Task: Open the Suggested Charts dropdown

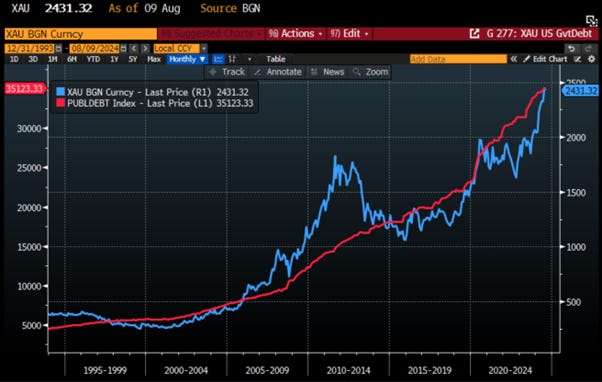Action: (x=211, y=34)
